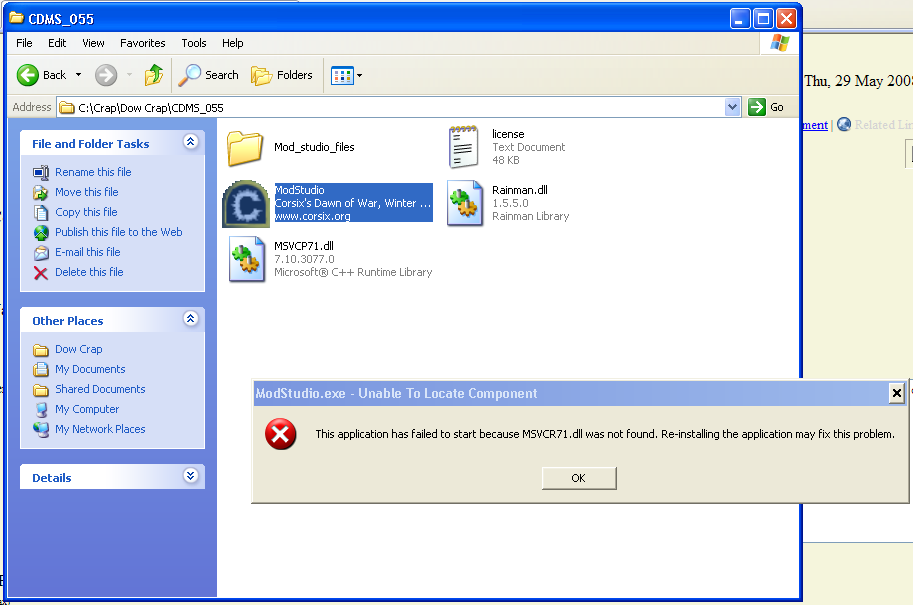Click the Related Links globe icon in background window

tap(844, 124)
